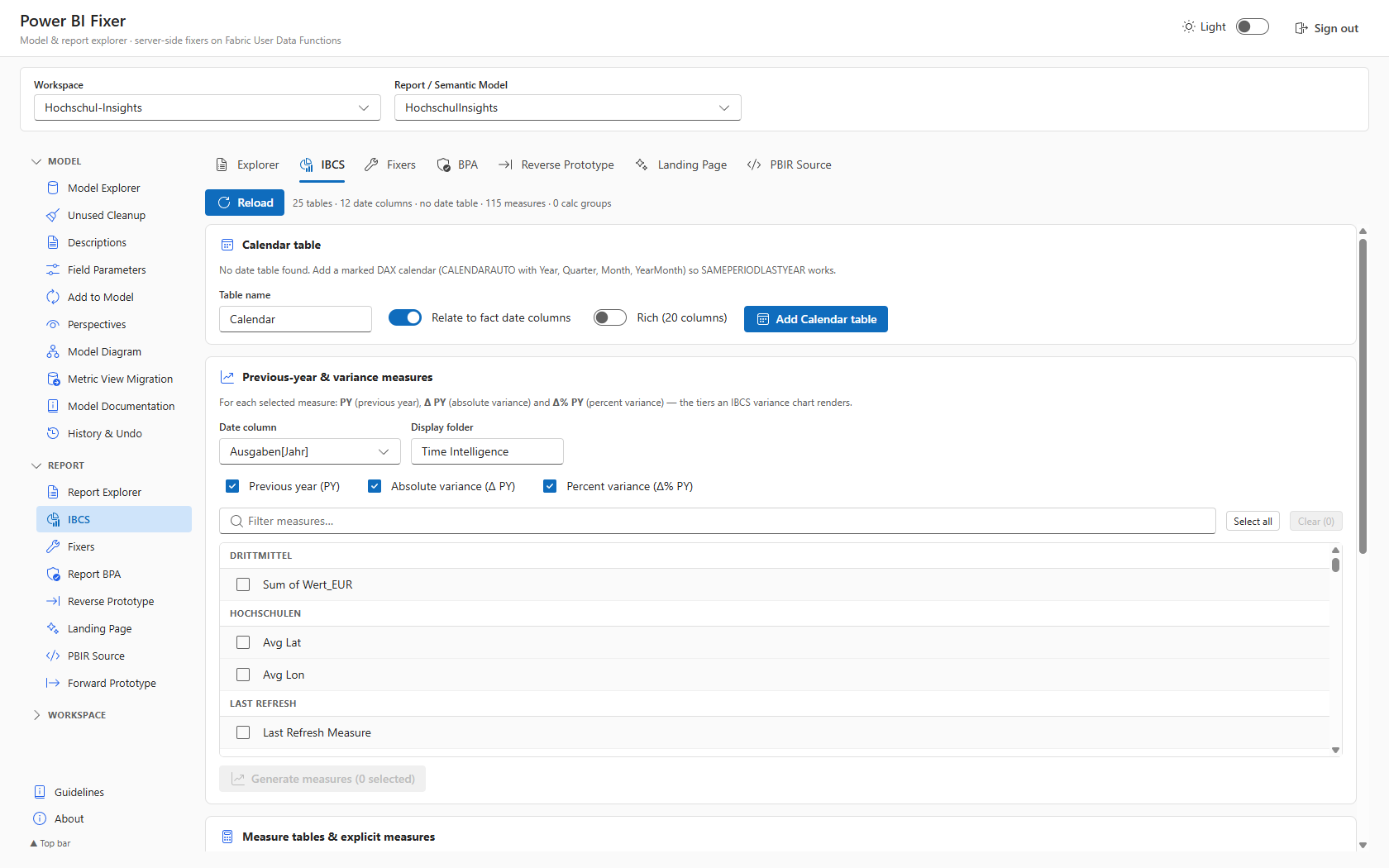Click measures list scroll-down arrow
This screenshot has height=868, width=1389.
1335,750
